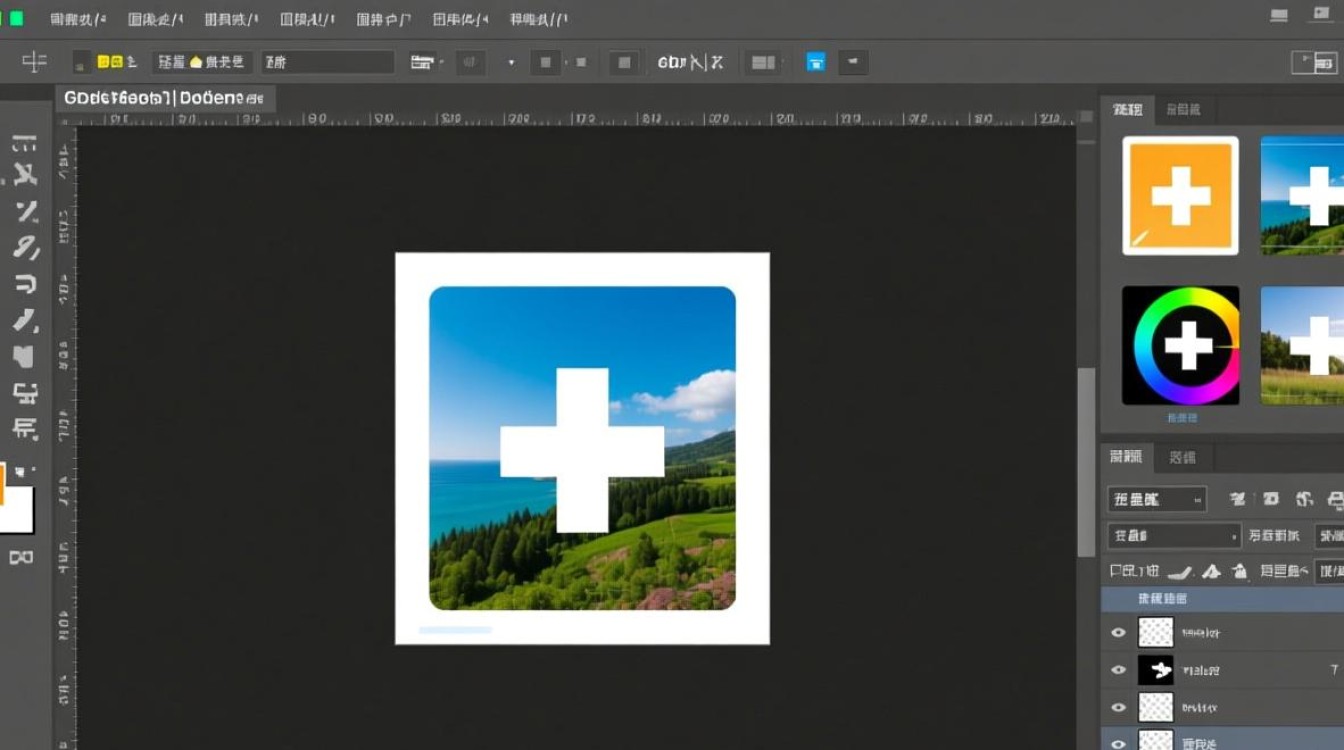The width and height of the screenshot is (1344, 750).
Task: Hide the topmost layer using its eye icon
Action: coord(1118,632)
